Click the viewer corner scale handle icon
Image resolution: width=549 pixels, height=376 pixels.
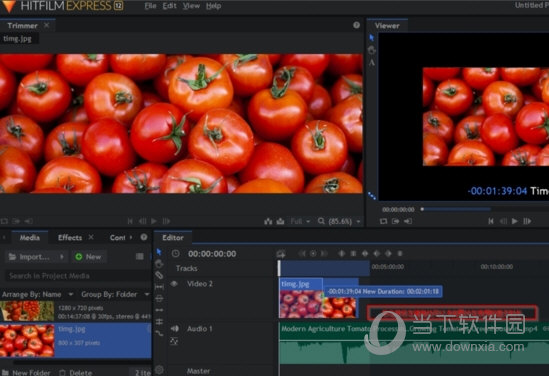(x=372, y=196)
